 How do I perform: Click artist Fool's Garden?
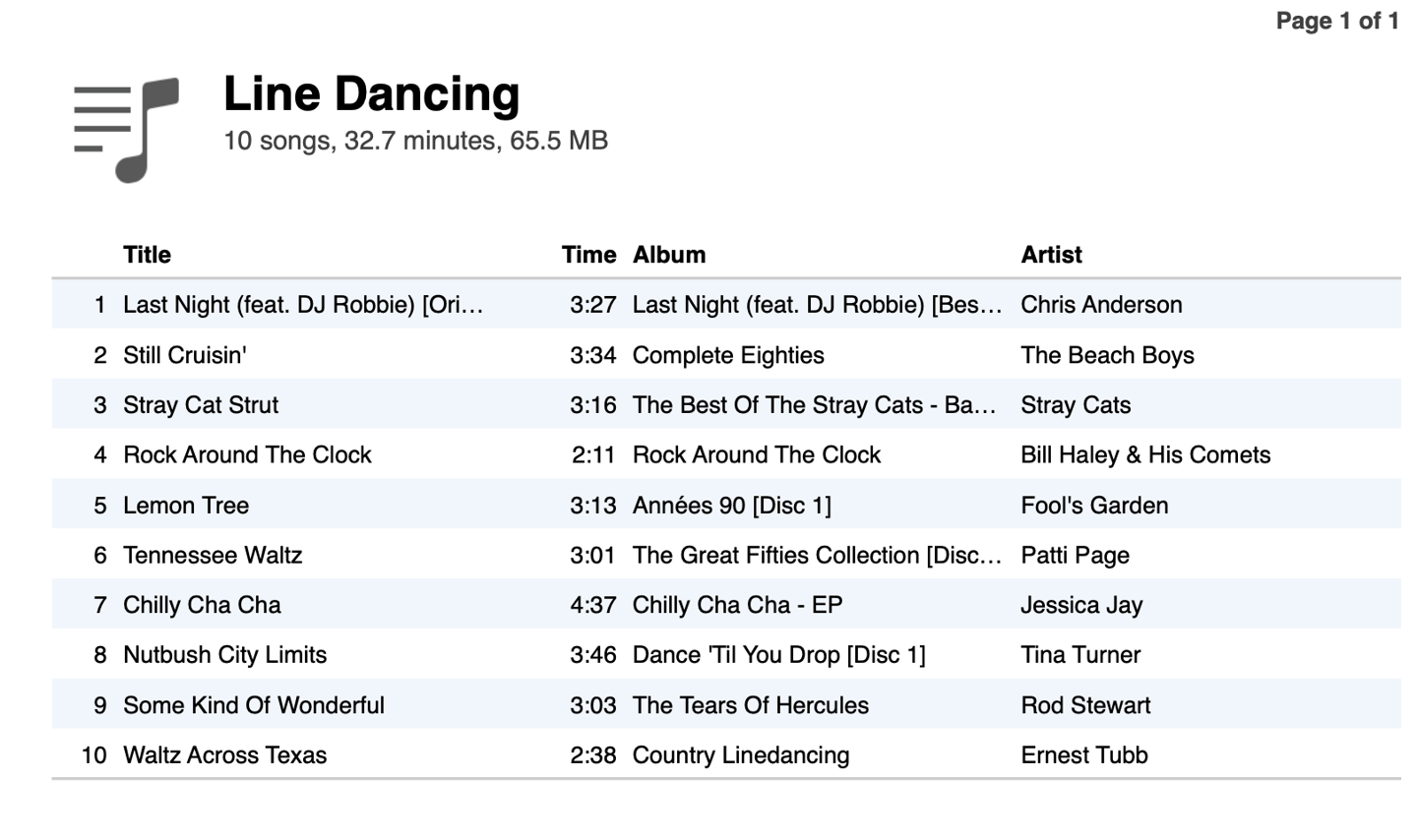click(1094, 506)
